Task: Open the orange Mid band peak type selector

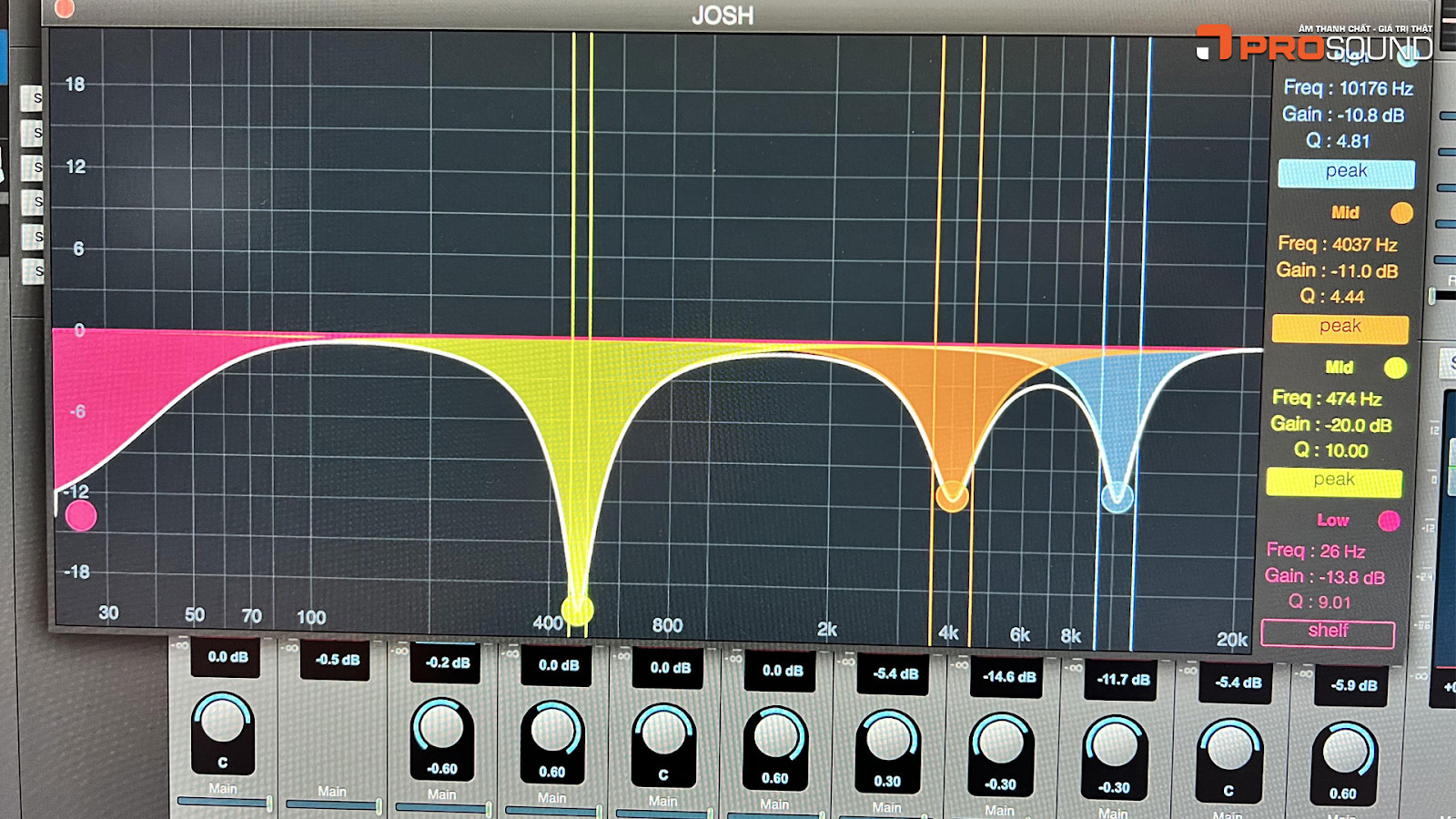Action: [x=1340, y=328]
